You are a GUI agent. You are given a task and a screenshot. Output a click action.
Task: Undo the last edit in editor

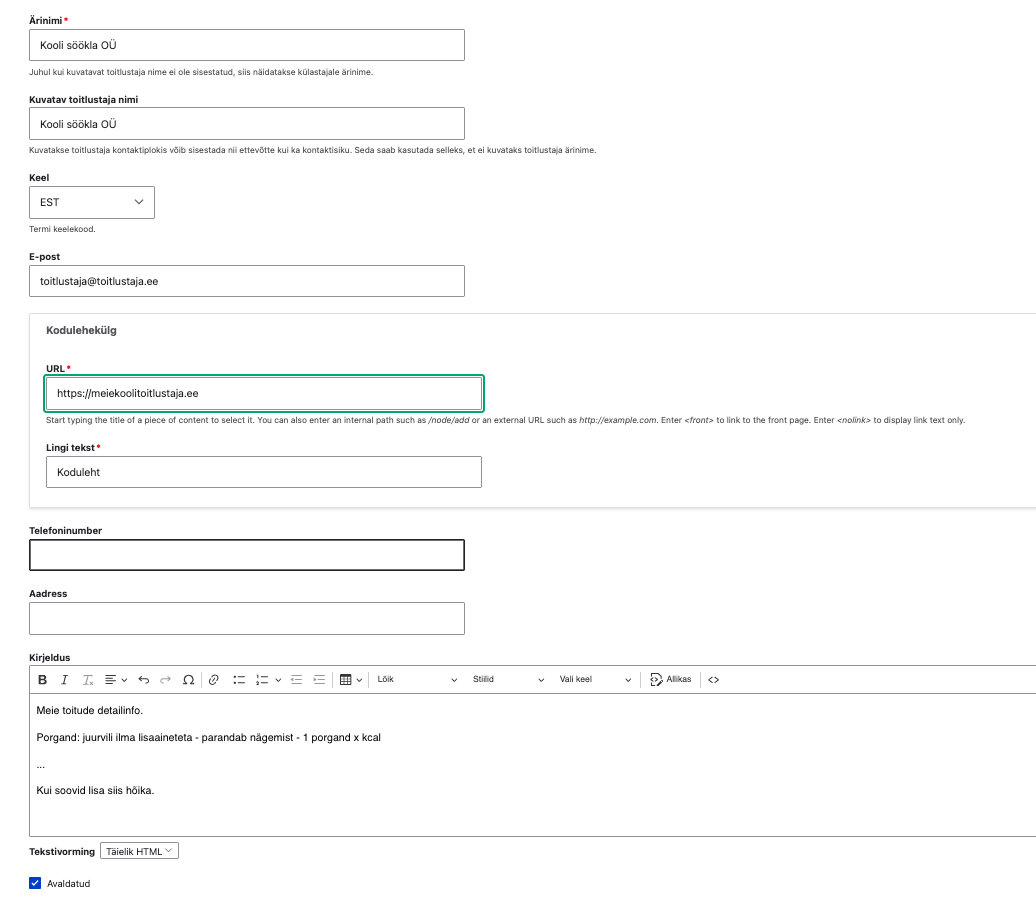pyautogui.click(x=143, y=680)
